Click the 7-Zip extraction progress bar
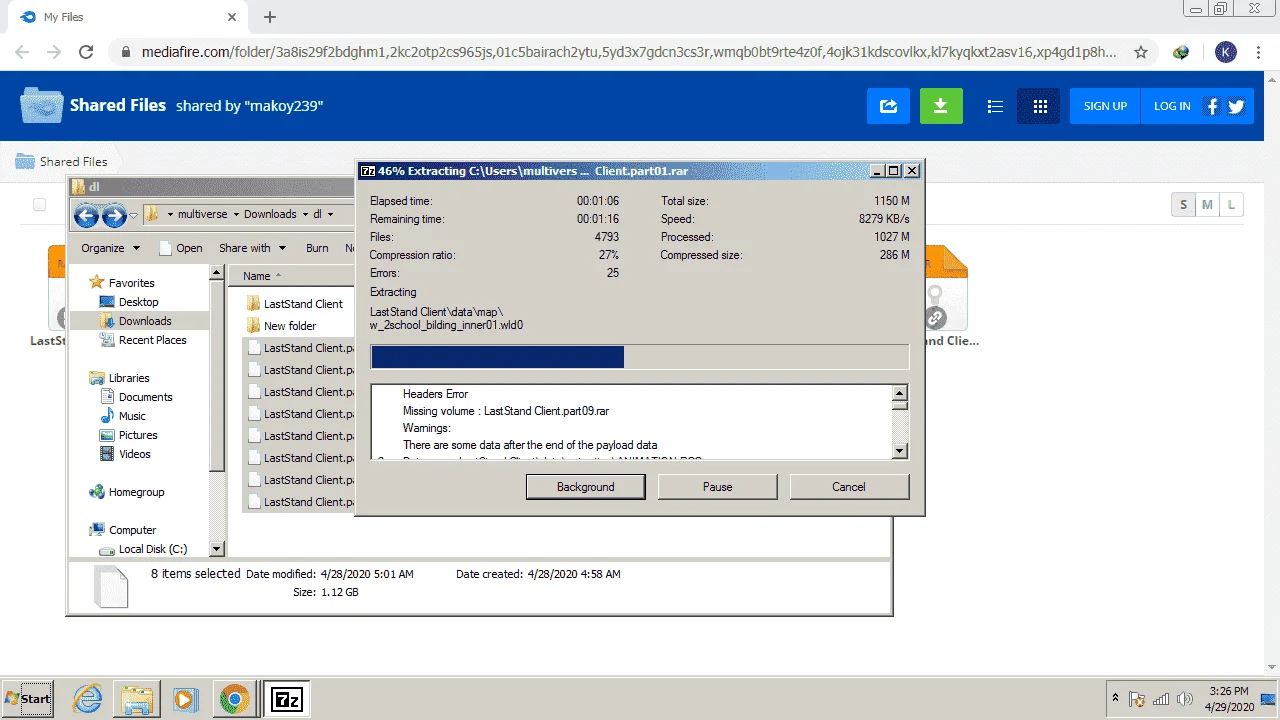Screen dimensions: 1280x720 640,357
